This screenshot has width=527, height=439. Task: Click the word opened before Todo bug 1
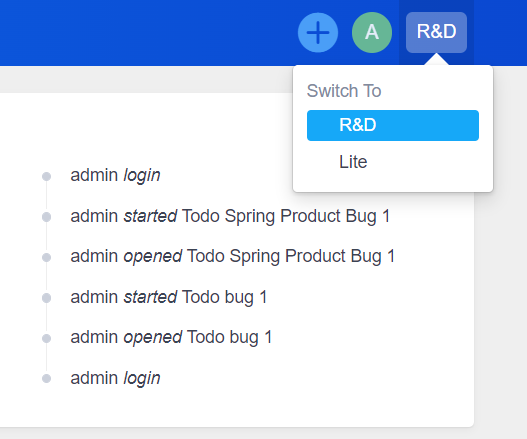[x=153, y=337]
